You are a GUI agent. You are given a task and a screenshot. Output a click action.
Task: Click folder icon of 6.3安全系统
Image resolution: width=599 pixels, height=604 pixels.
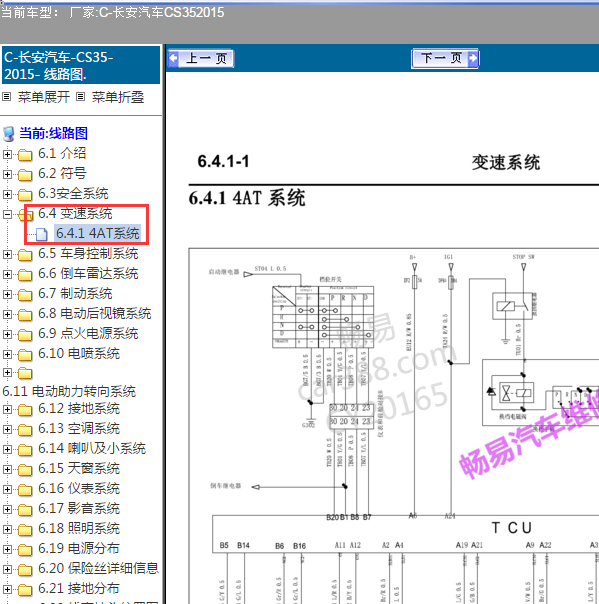tap(25, 195)
